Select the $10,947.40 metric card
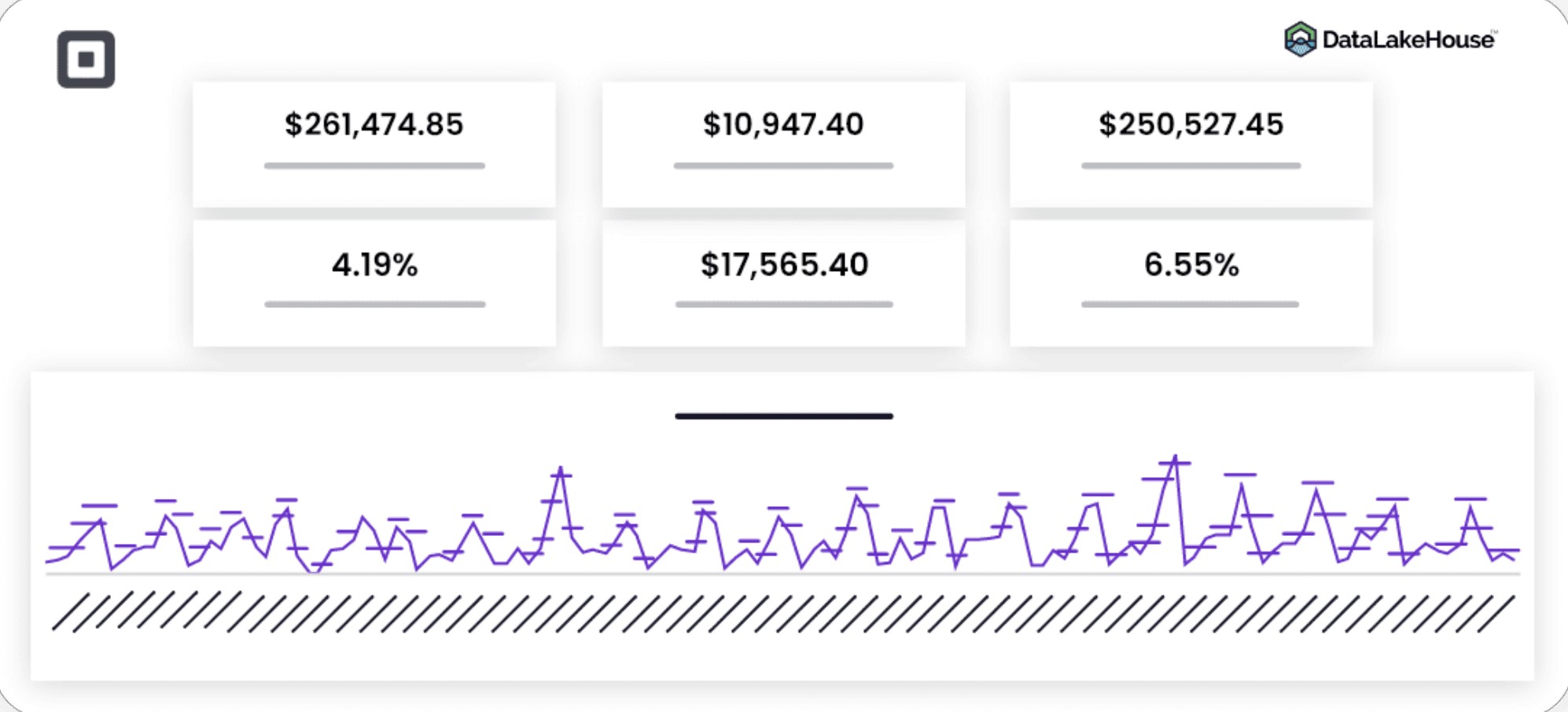Image resolution: width=1568 pixels, height=712 pixels. [x=783, y=145]
